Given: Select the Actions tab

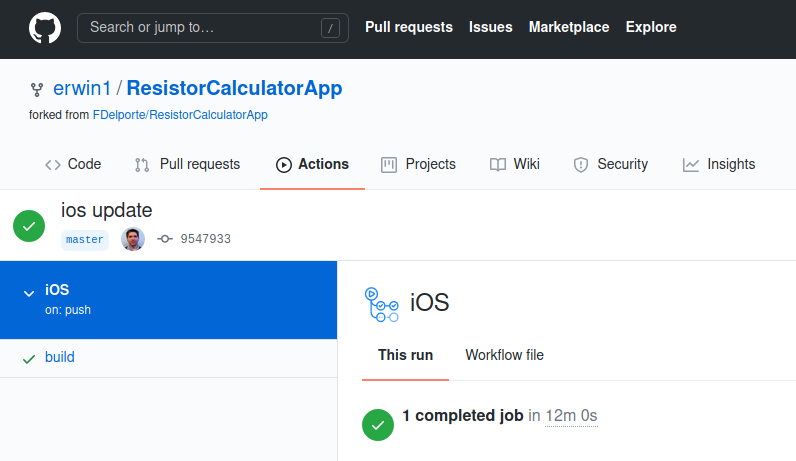Looking at the screenshot, I should coord(312,164).
